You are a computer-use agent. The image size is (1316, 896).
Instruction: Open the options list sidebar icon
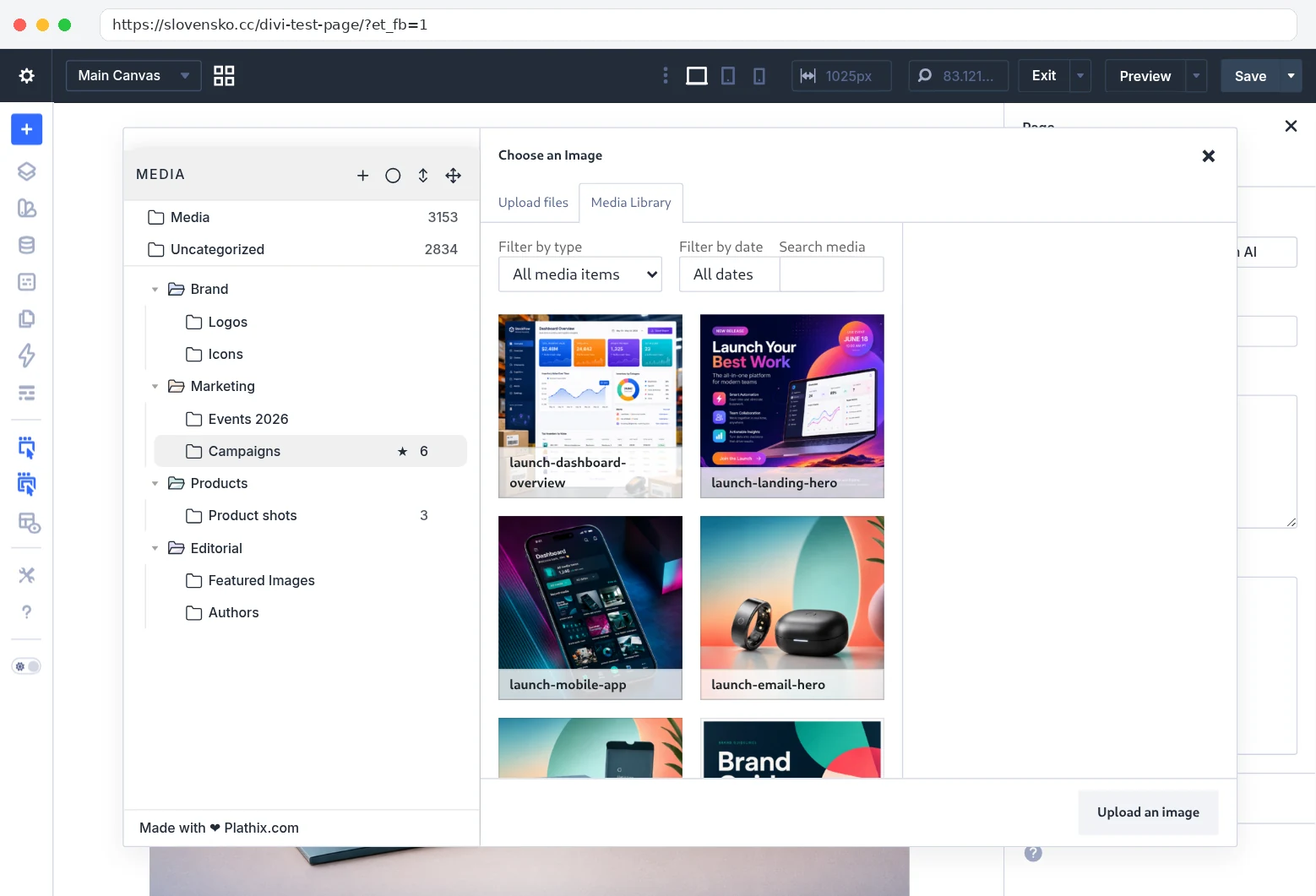coord(27,393)
